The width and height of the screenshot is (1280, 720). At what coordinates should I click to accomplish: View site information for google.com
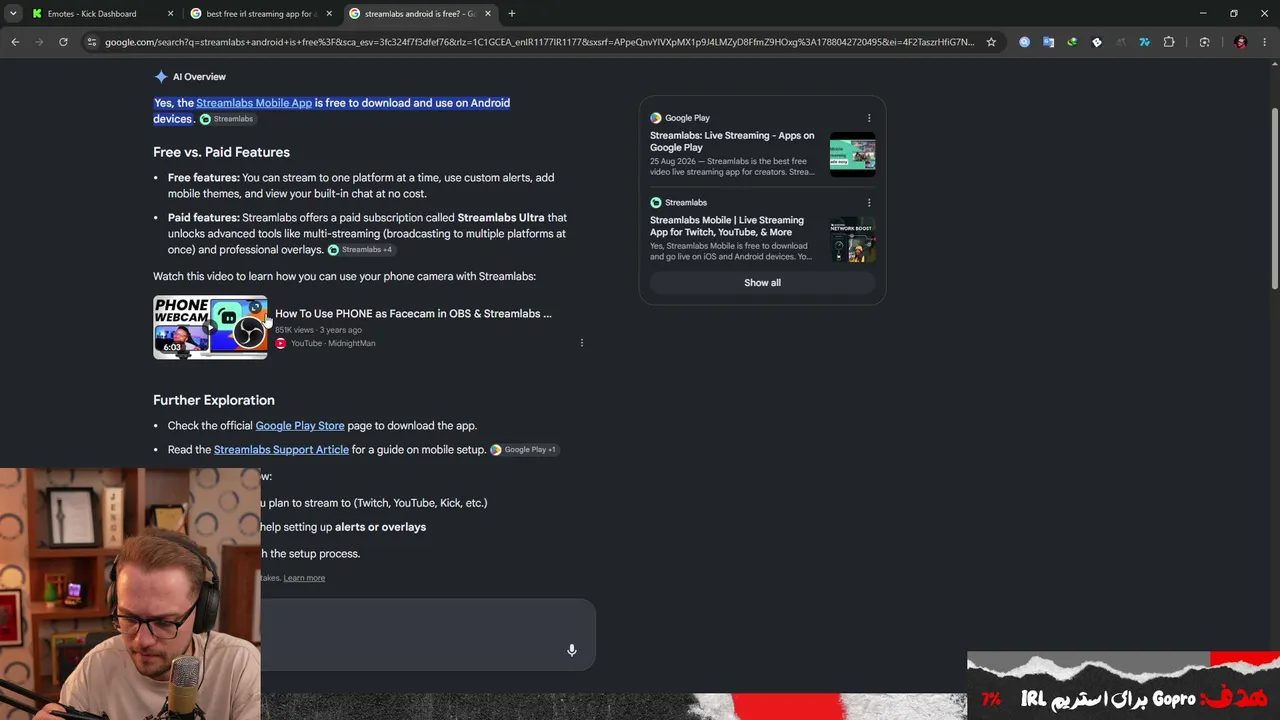coord(92,42)
